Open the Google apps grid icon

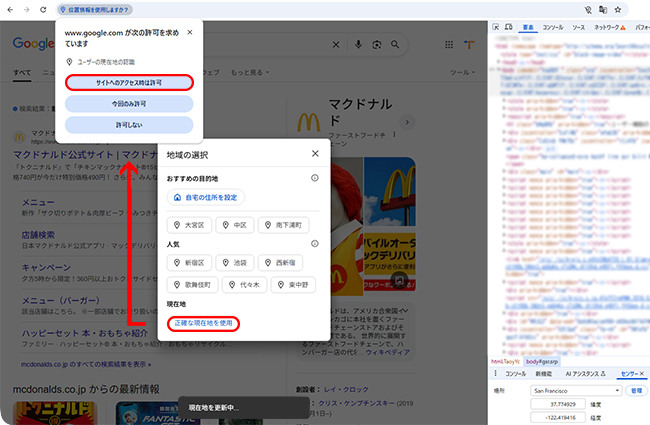449,44
